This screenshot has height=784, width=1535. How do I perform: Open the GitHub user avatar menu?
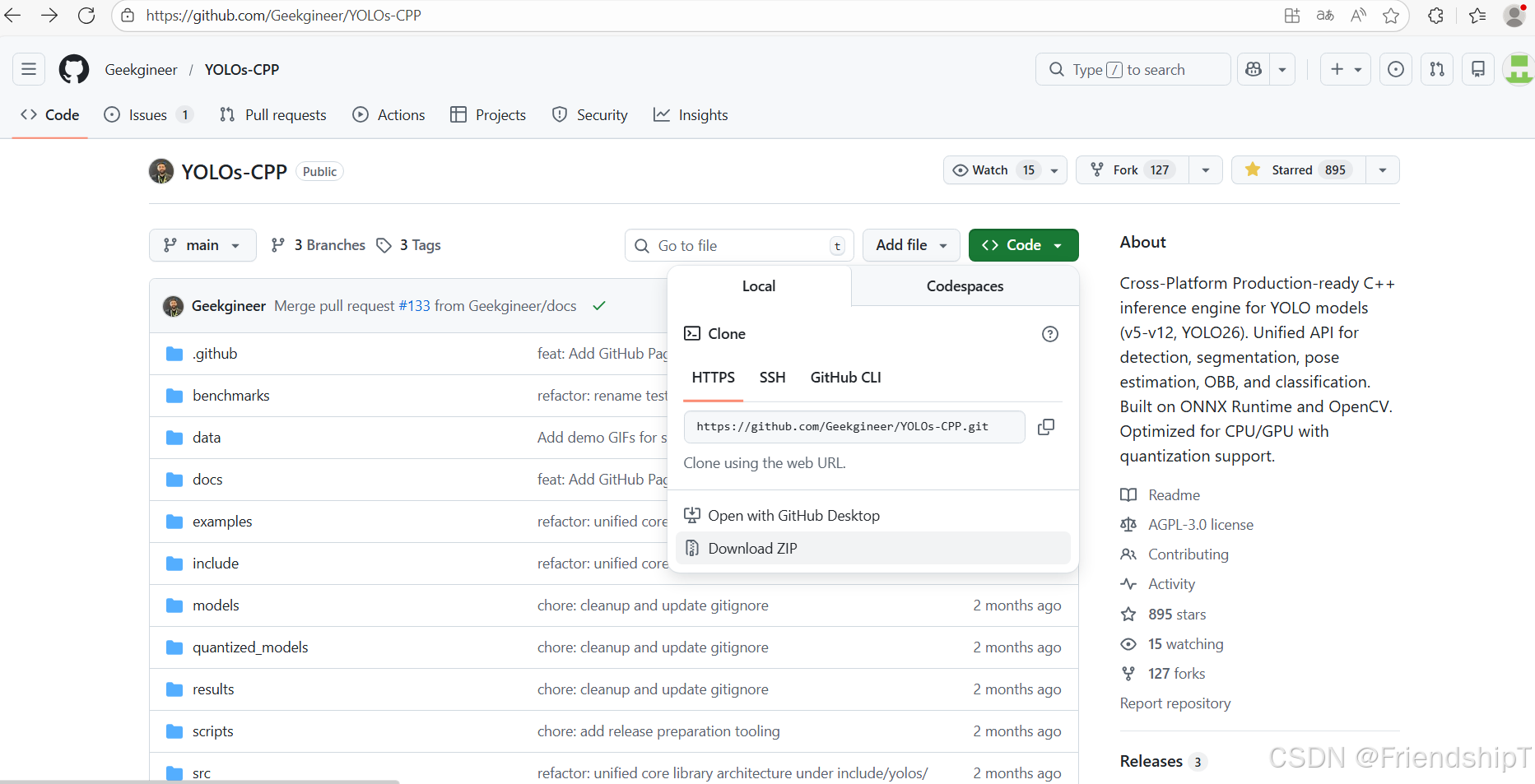[x=1519, y=69]
